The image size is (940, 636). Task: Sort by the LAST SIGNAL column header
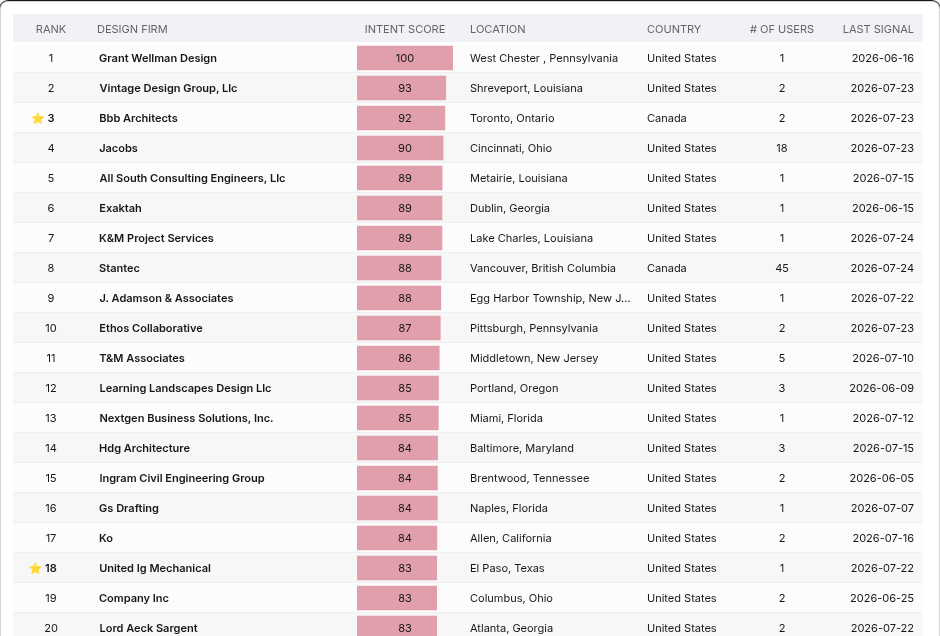tap(878, 29)
